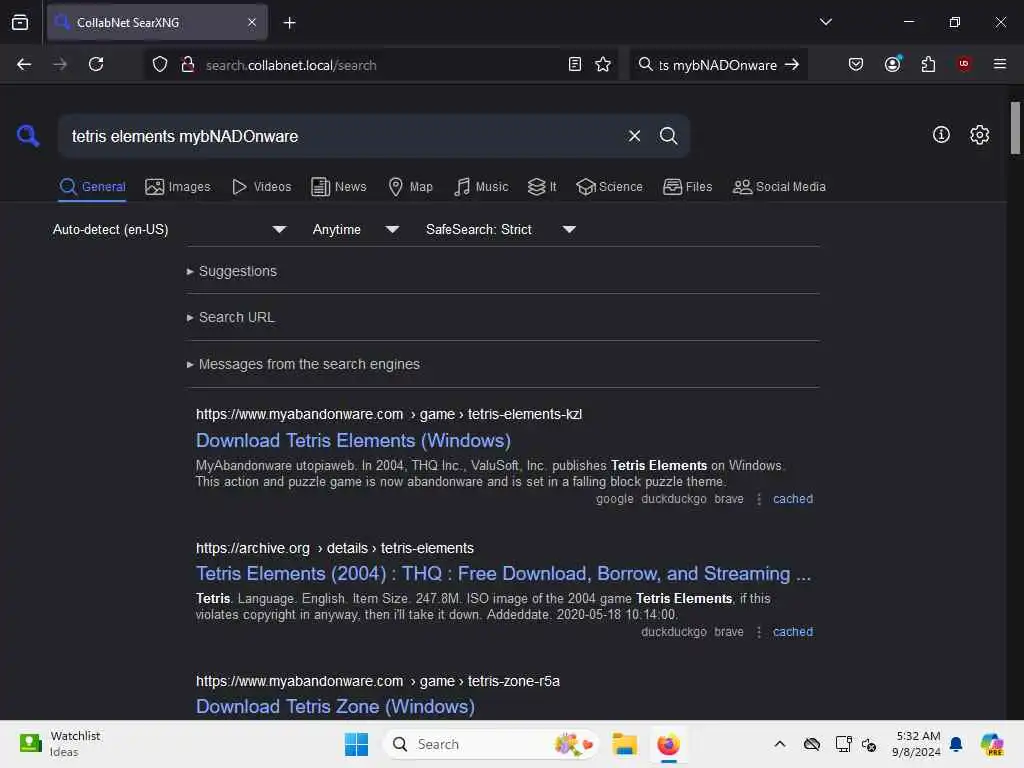Image resolution: width=1024 pixels, height=768 pixels.
Task: Open Download Tetris Elements (Windows) result
Action: [x=353, y=441]
